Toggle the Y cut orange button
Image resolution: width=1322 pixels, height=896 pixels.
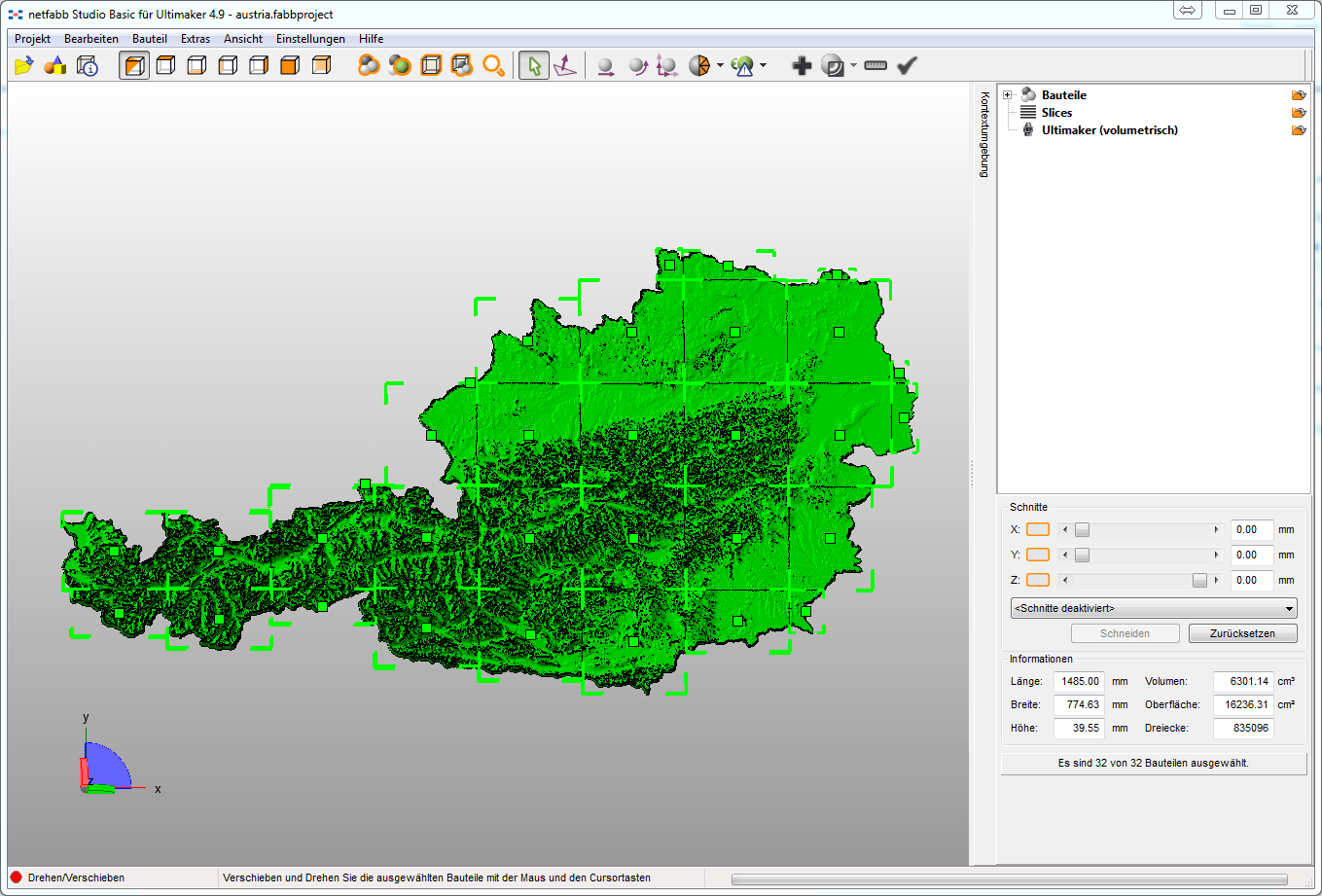pos(1038,556)
